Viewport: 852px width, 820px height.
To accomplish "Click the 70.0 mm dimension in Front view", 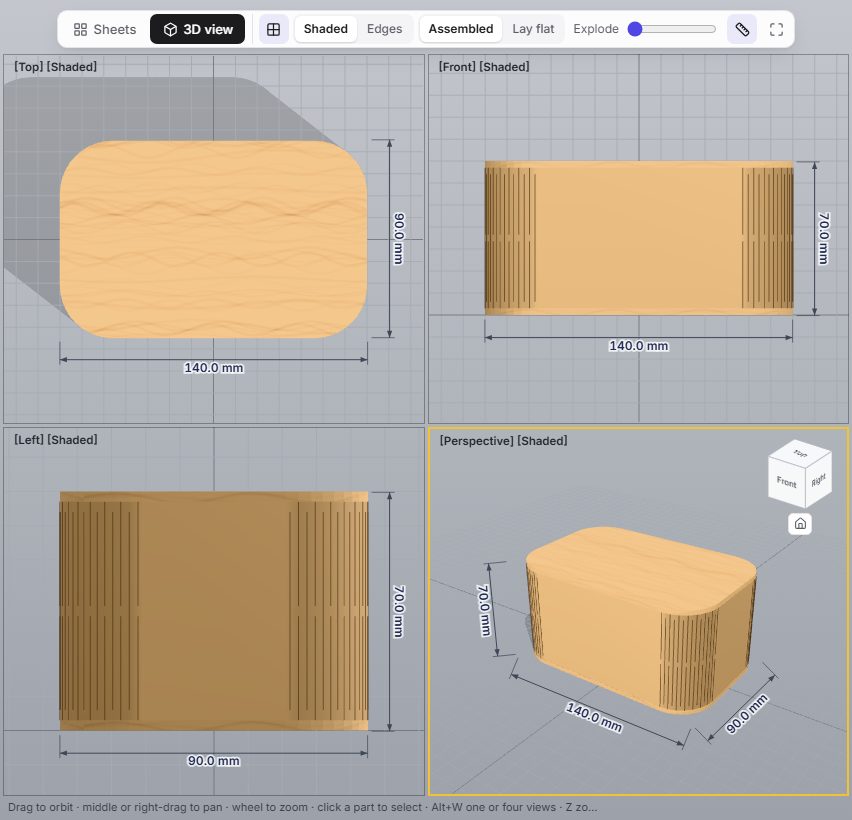I will click(824, 238).
